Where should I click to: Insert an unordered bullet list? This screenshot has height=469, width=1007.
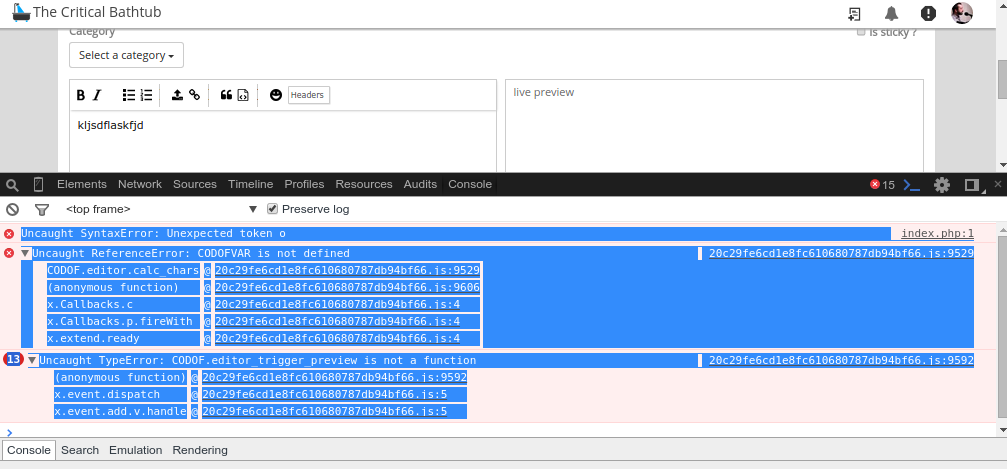click(x=129, y=95)
